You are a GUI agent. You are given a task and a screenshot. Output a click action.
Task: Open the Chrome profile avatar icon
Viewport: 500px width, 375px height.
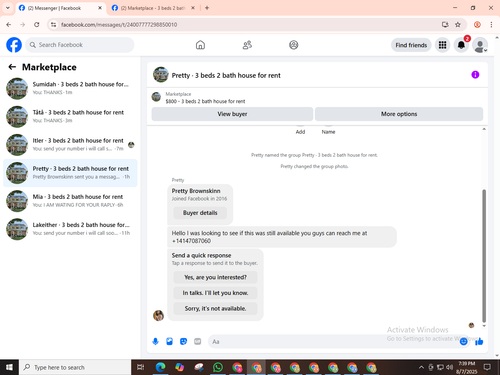click(x=477, y=25)
